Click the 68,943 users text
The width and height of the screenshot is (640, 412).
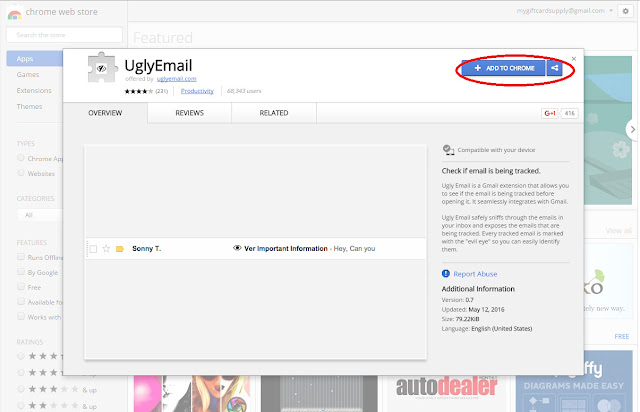(244, 91)
